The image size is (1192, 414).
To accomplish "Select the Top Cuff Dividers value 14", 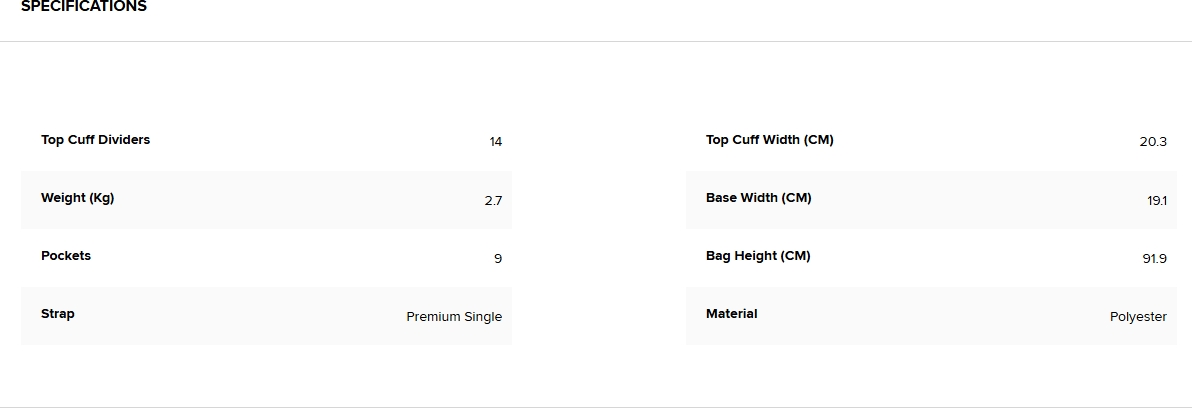I will click(x=495, y=142).
